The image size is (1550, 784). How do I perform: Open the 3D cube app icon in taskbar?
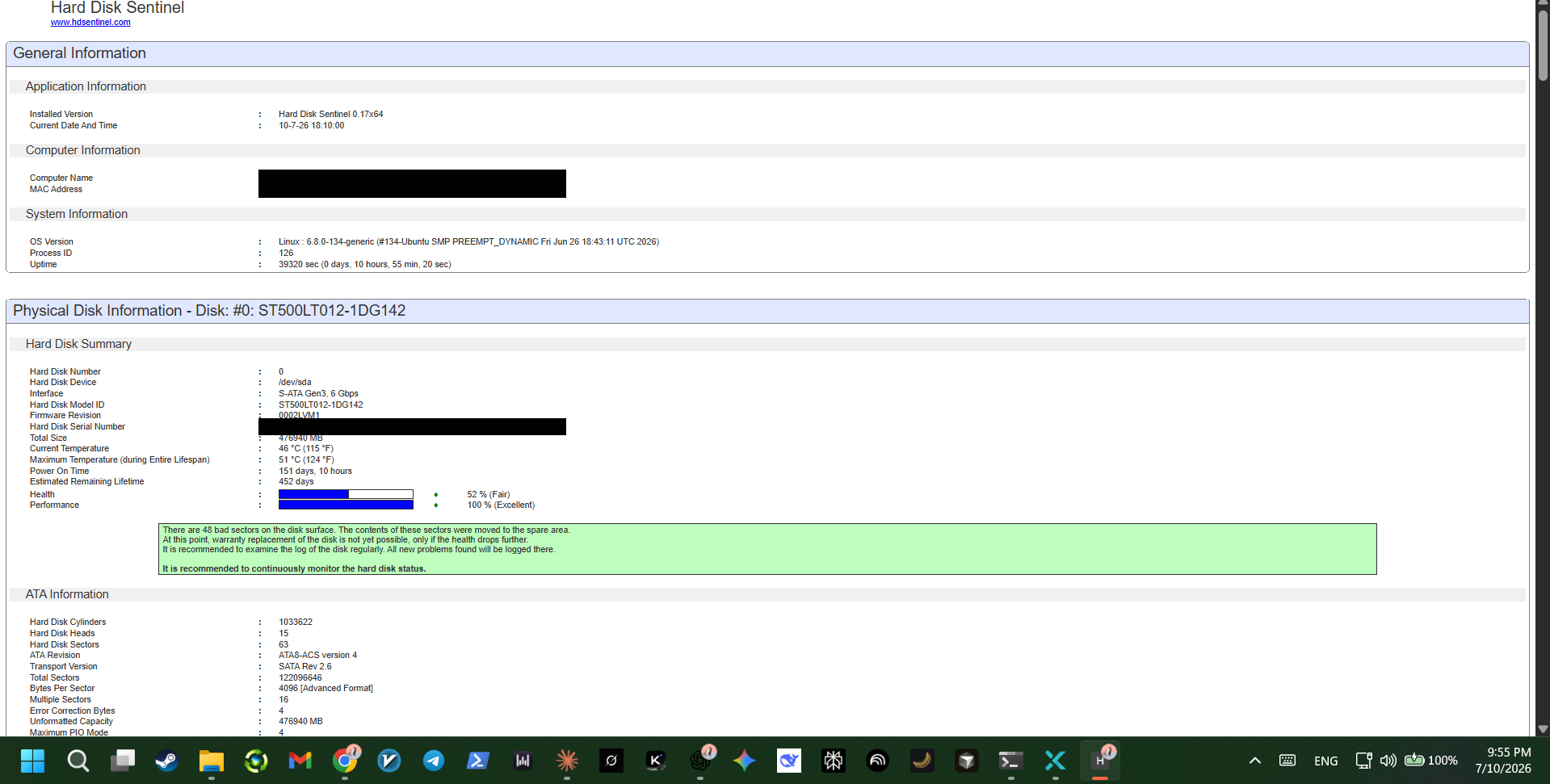pyautogui.click(x=967, y=761)
